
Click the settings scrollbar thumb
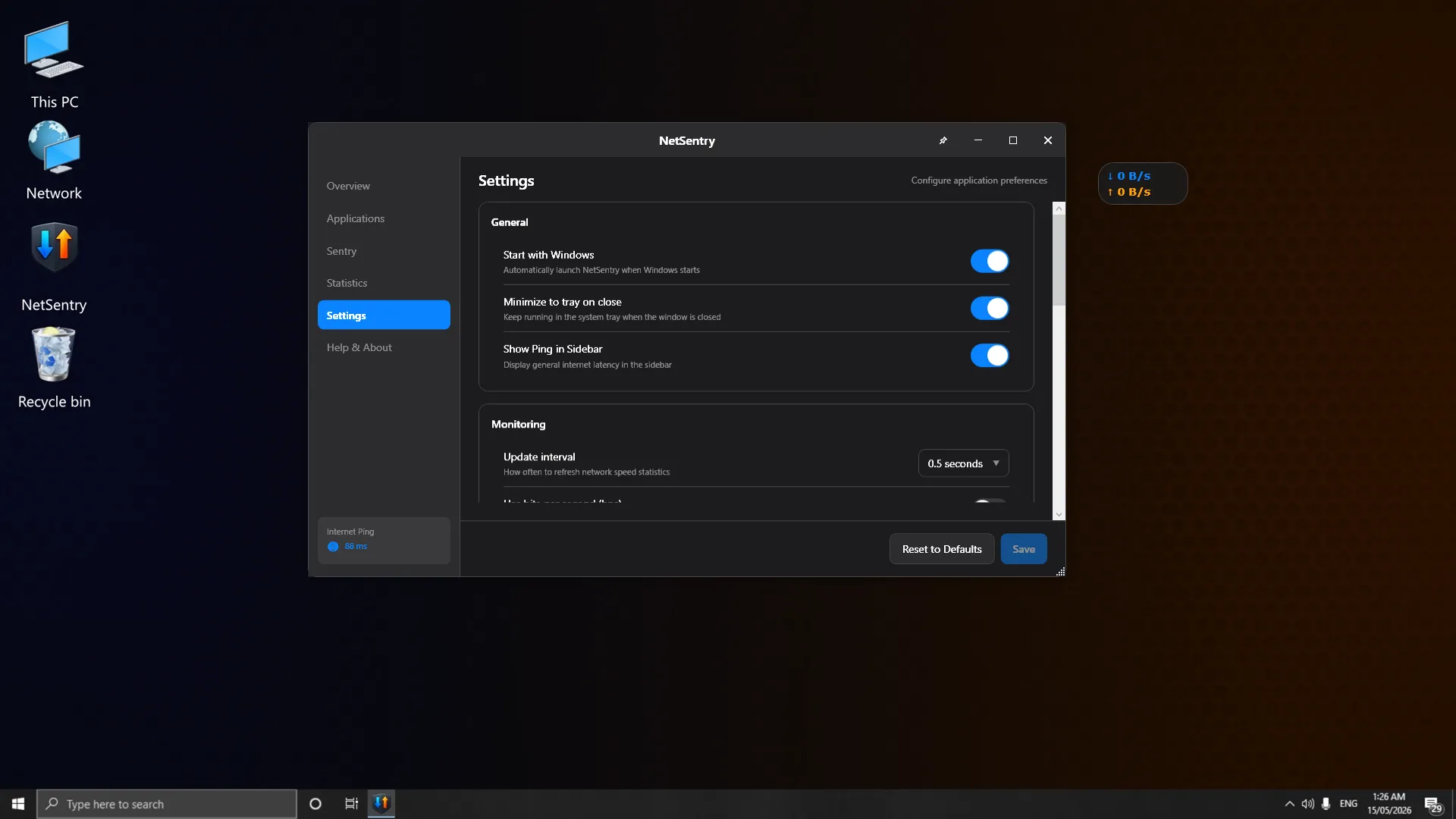tap(1059, 260)
